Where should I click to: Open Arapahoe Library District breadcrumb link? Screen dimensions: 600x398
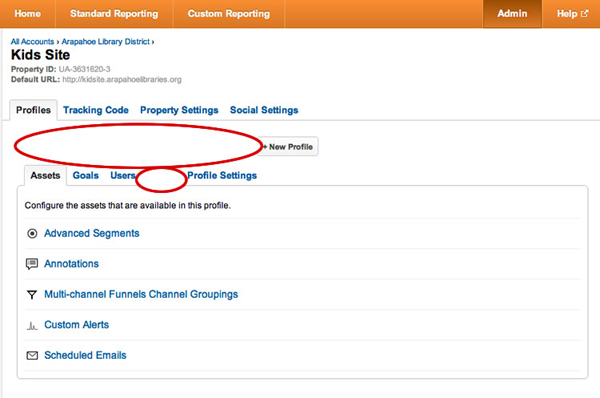click(106, 42)
